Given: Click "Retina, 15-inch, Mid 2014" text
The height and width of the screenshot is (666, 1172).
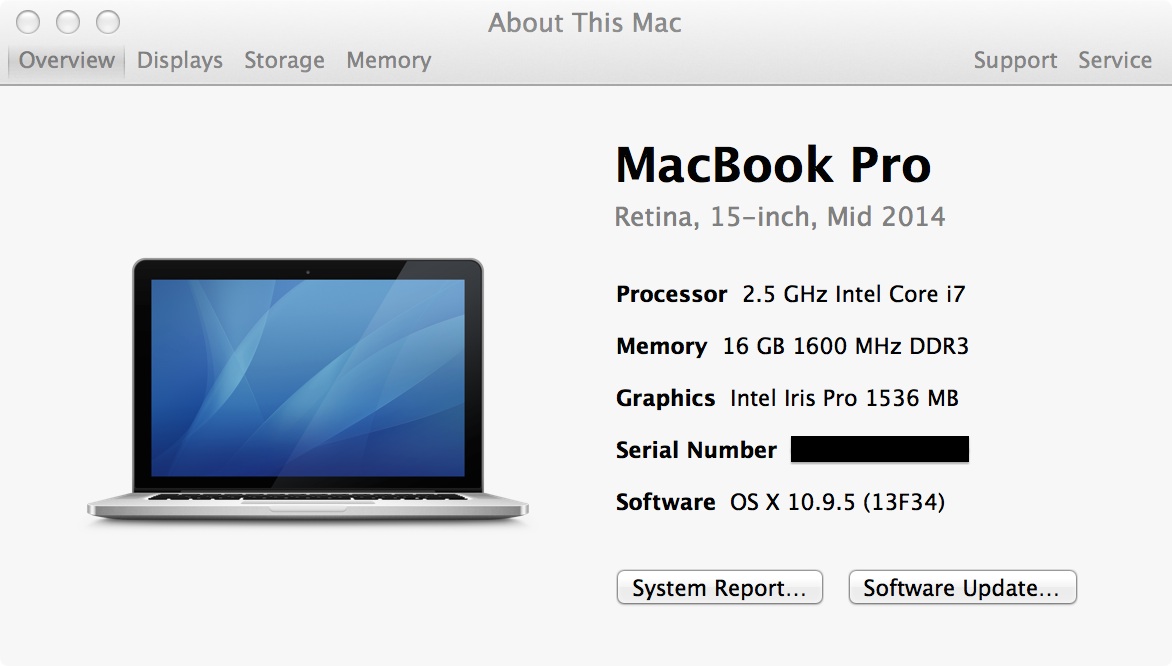Looking at the screenshot, I should pos(780,217).
